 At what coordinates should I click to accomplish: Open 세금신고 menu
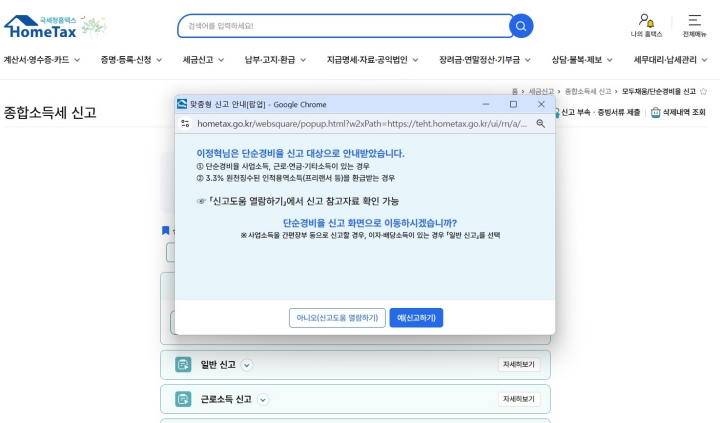[x=203, y=60]
